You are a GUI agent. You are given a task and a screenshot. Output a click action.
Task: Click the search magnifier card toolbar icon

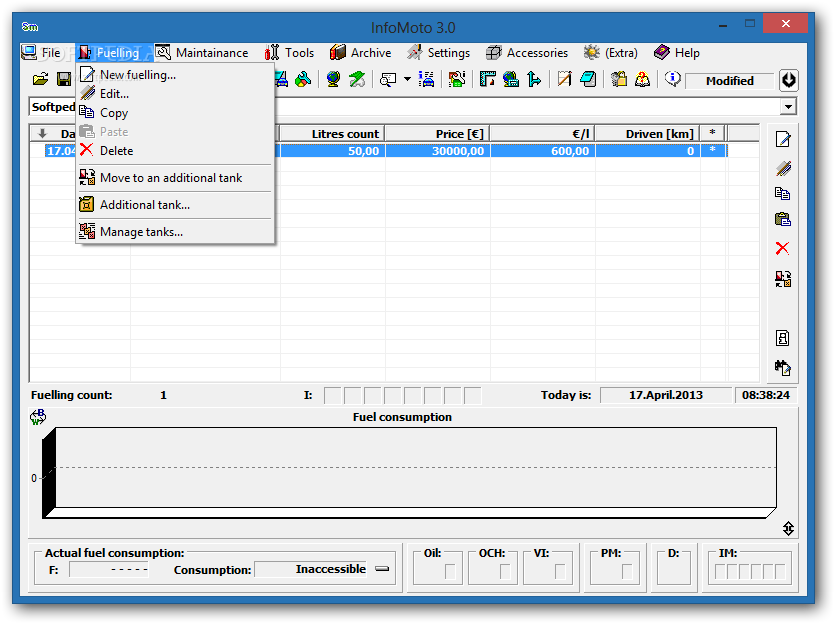pos(388,80)
